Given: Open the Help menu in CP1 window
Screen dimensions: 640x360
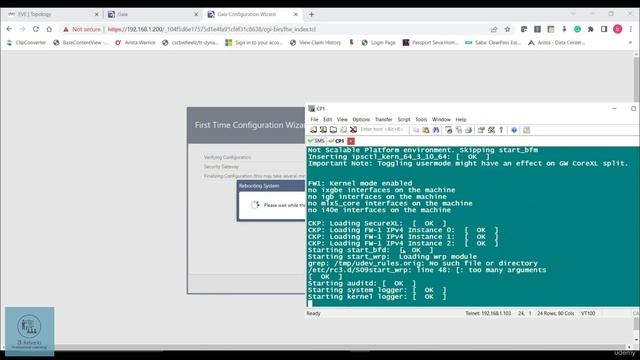Looking at the screenshot, I should pyautogui.click(x=461, y=119).
